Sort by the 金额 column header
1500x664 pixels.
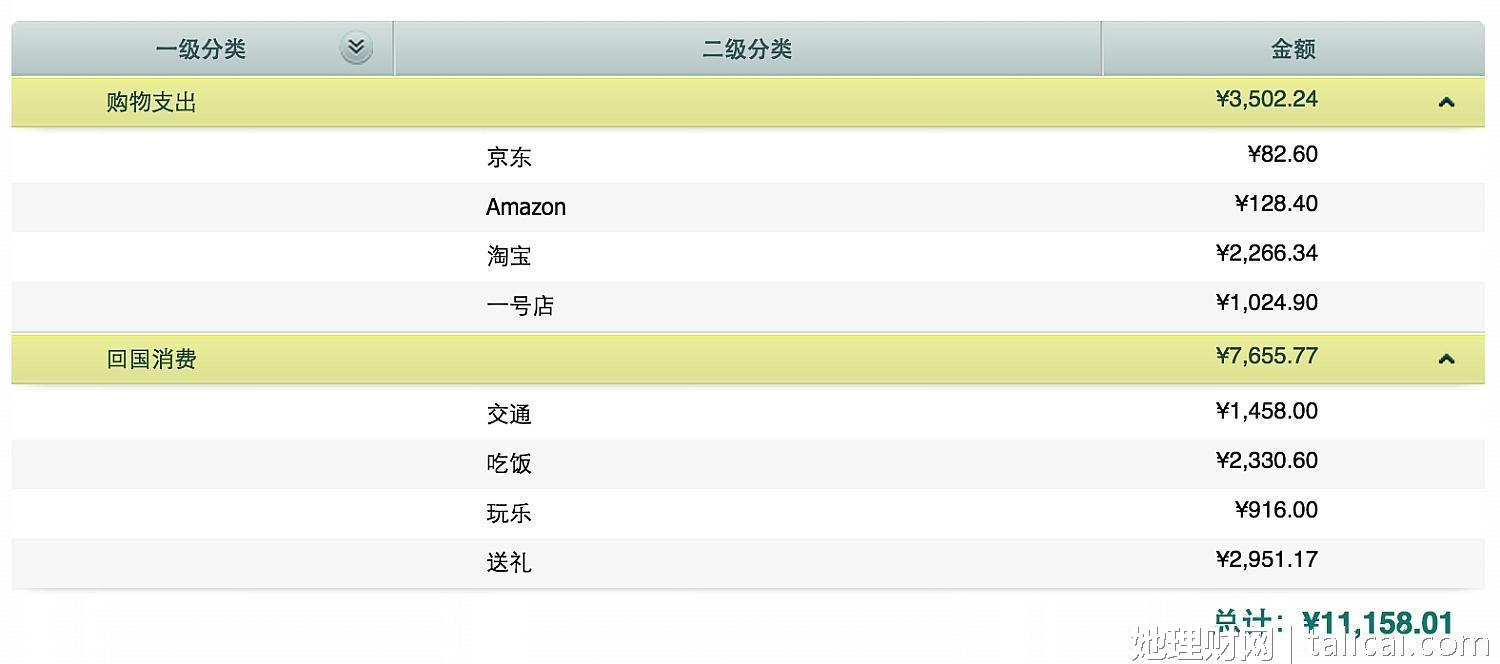pos(1293,49)
